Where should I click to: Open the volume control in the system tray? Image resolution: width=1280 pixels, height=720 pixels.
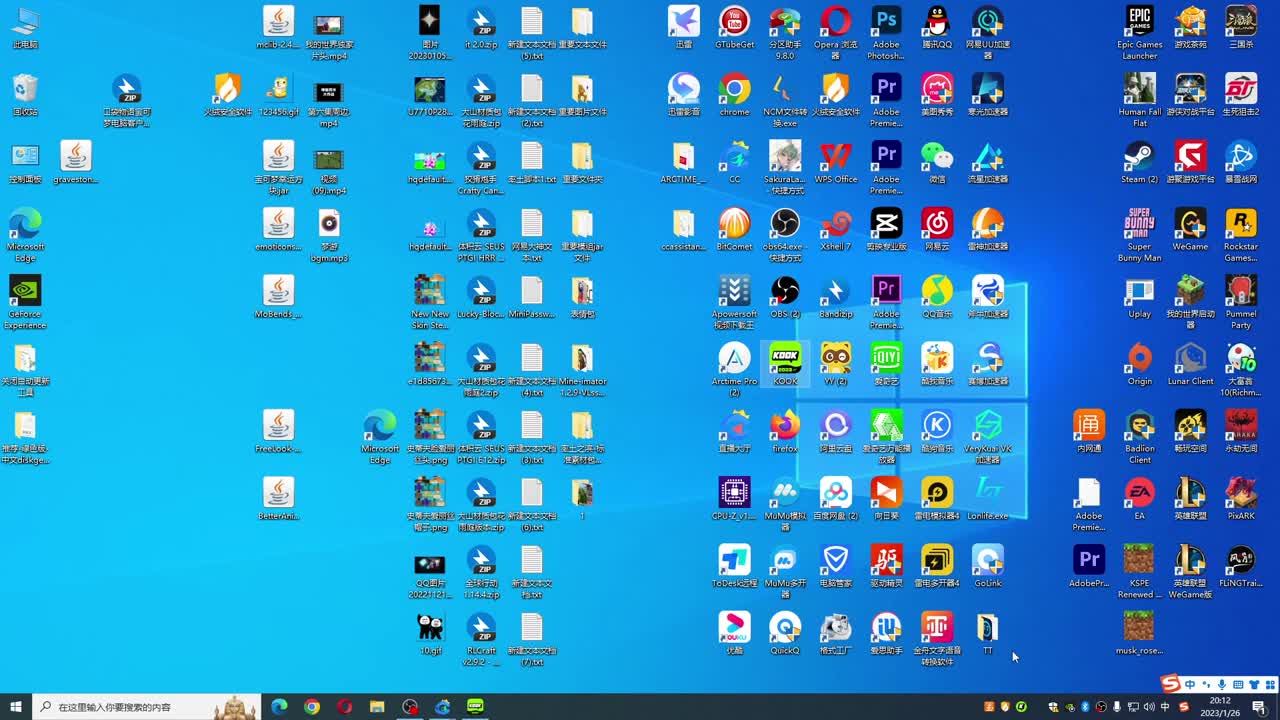pyautogui.click(x=1149, y=707)
